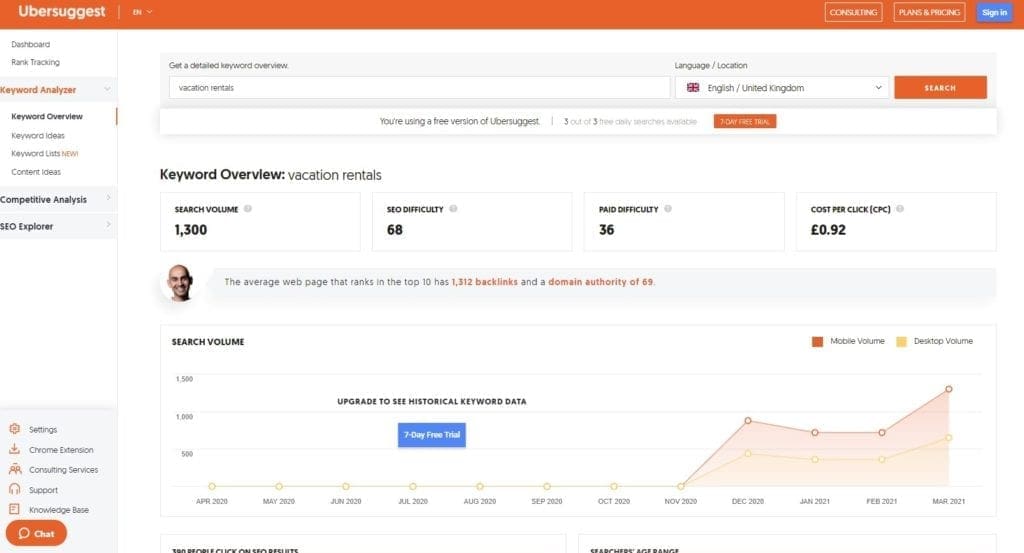1024x553 pixels.
Task: Click the JAN 2021 mobile volume data point
Action: click(x=815, y=432)
